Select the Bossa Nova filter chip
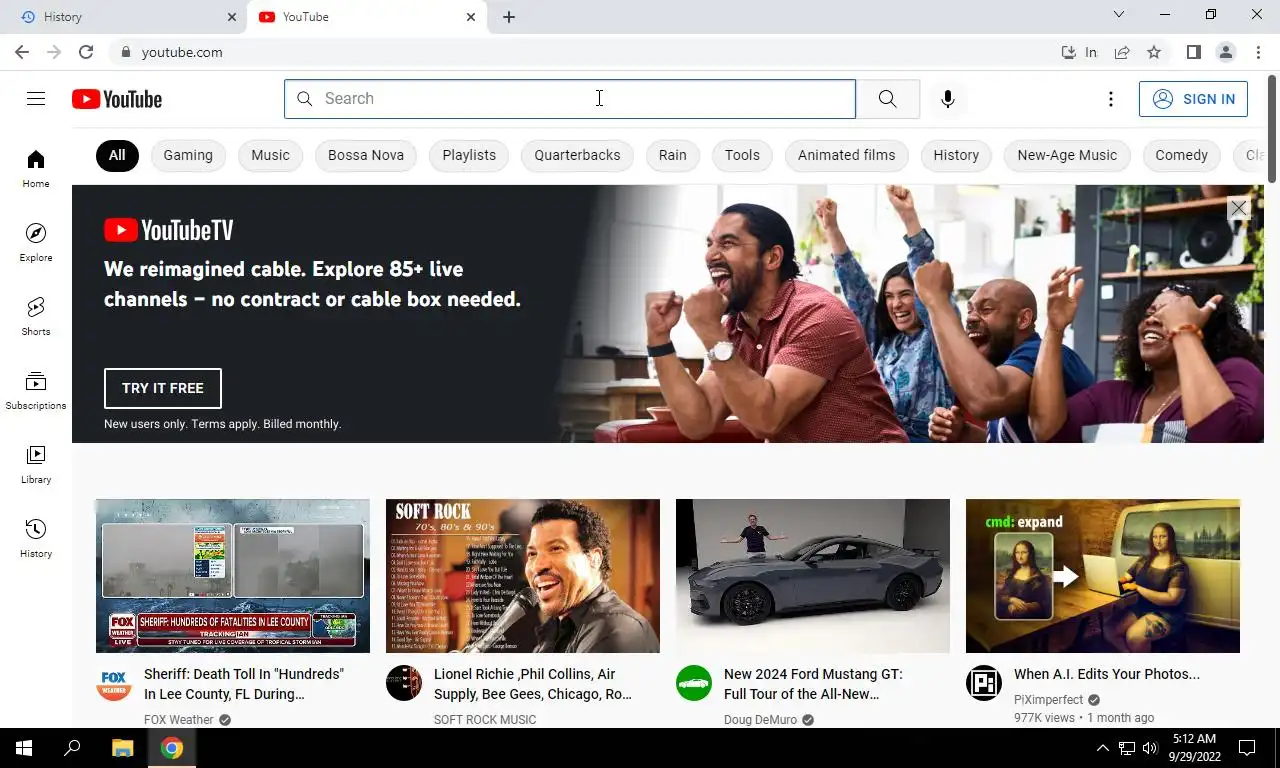 coord(366,155)
